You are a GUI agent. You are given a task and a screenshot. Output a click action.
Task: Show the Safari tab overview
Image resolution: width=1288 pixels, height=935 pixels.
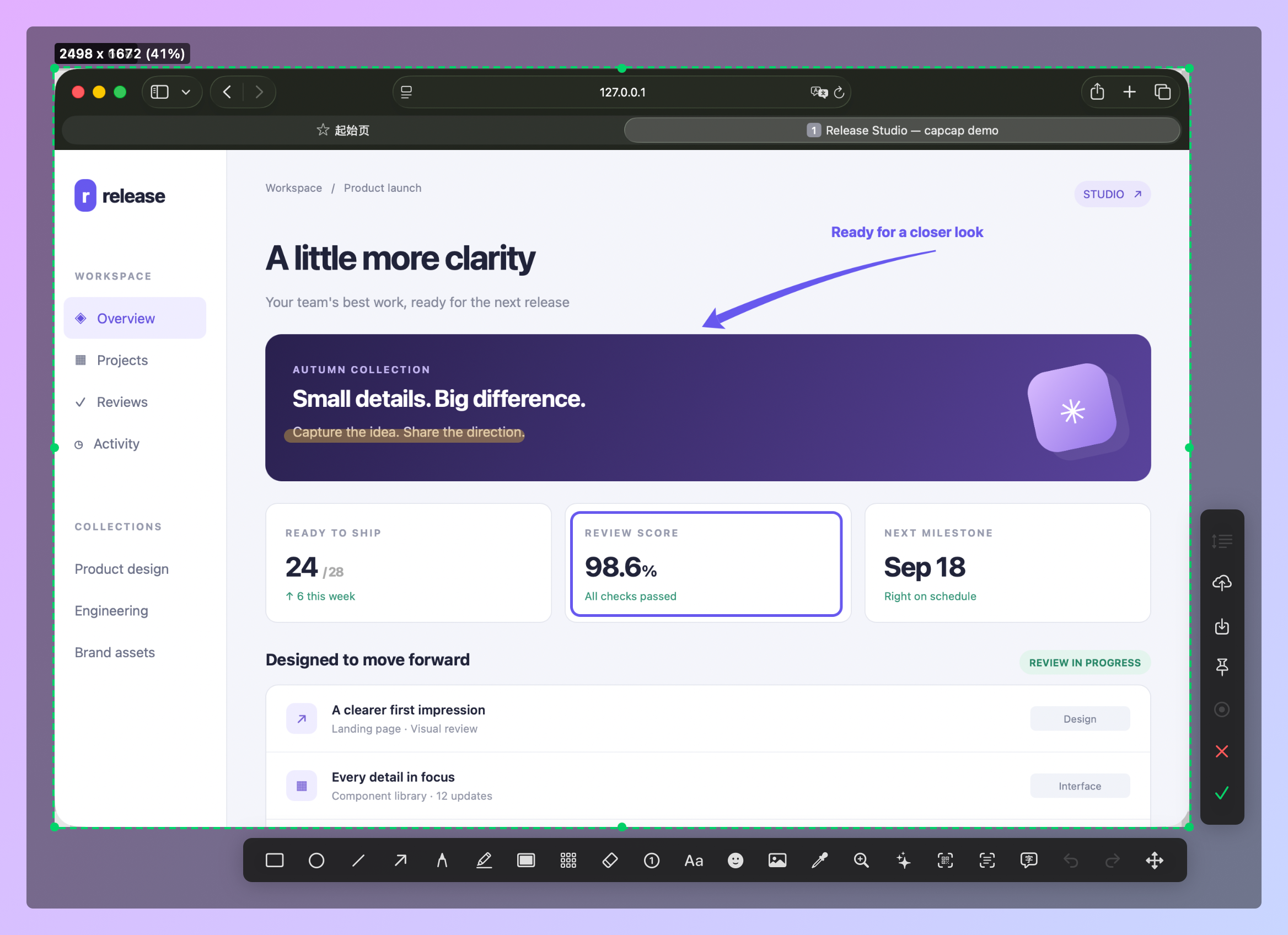[x=1162, y=92]
